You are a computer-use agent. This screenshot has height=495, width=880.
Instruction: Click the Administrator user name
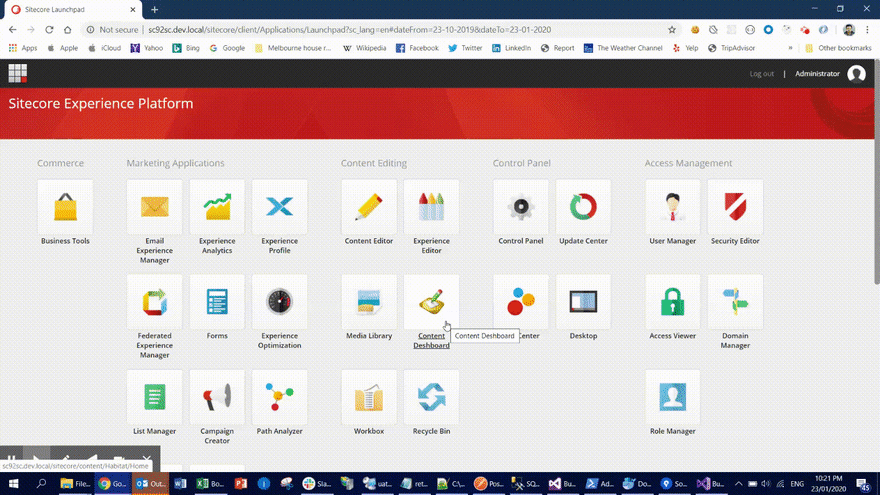pos(817,74)
